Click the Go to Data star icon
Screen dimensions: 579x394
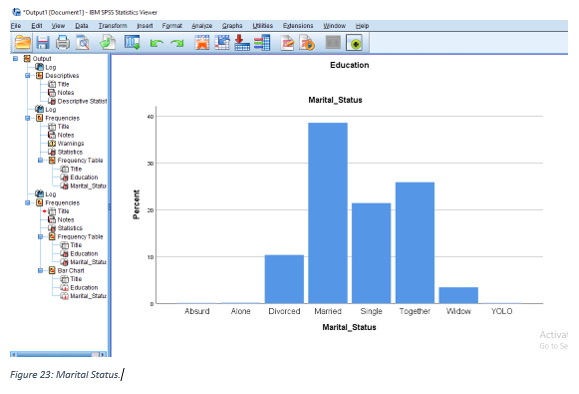tap(202, 43)
